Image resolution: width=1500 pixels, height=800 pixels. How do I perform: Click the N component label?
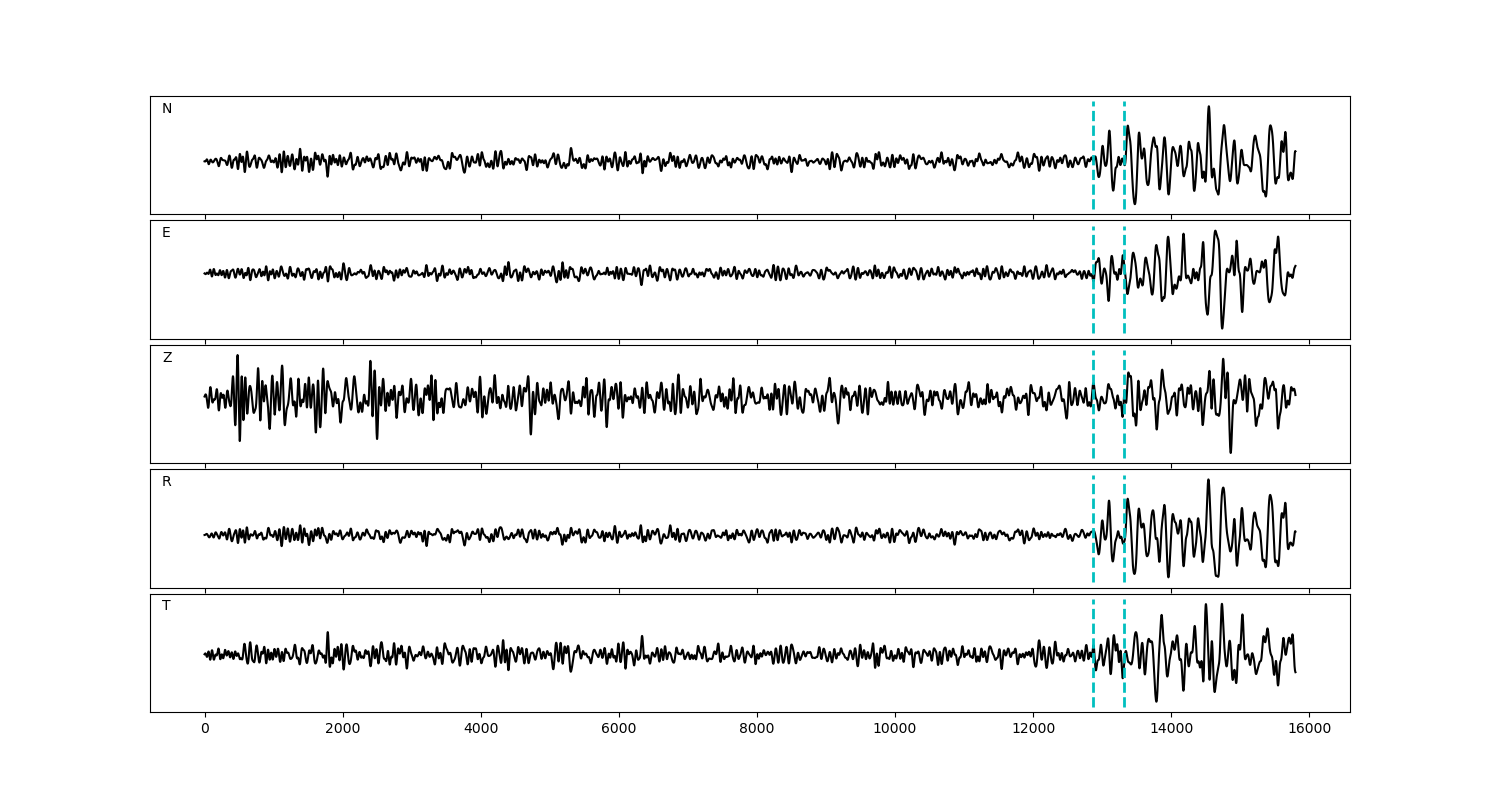[x=167, y=109]
